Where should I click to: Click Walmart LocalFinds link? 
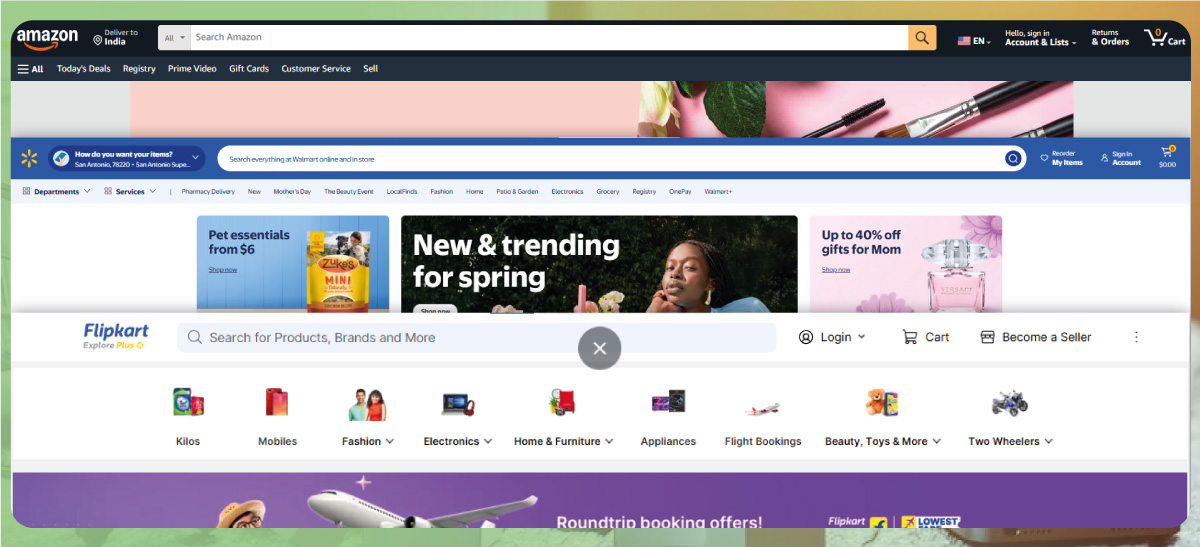pyautogui.click(x=402, y=191)
